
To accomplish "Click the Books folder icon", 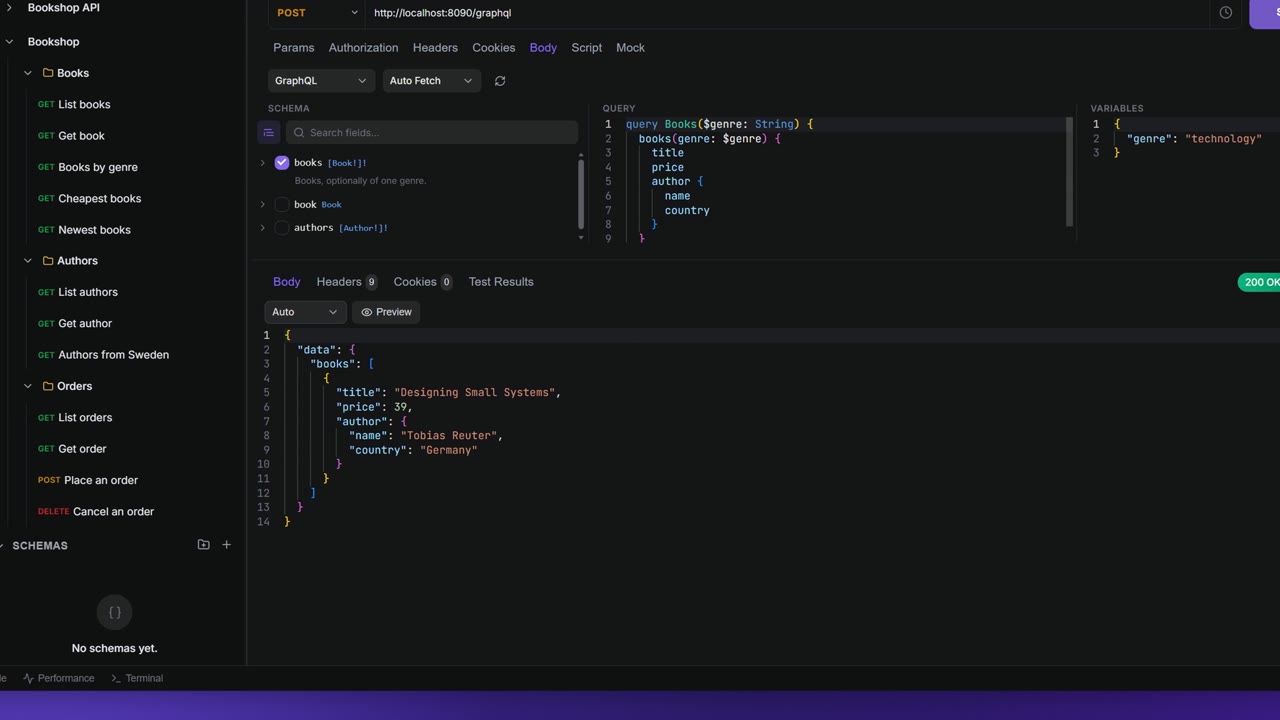I will tap(48, 73).
